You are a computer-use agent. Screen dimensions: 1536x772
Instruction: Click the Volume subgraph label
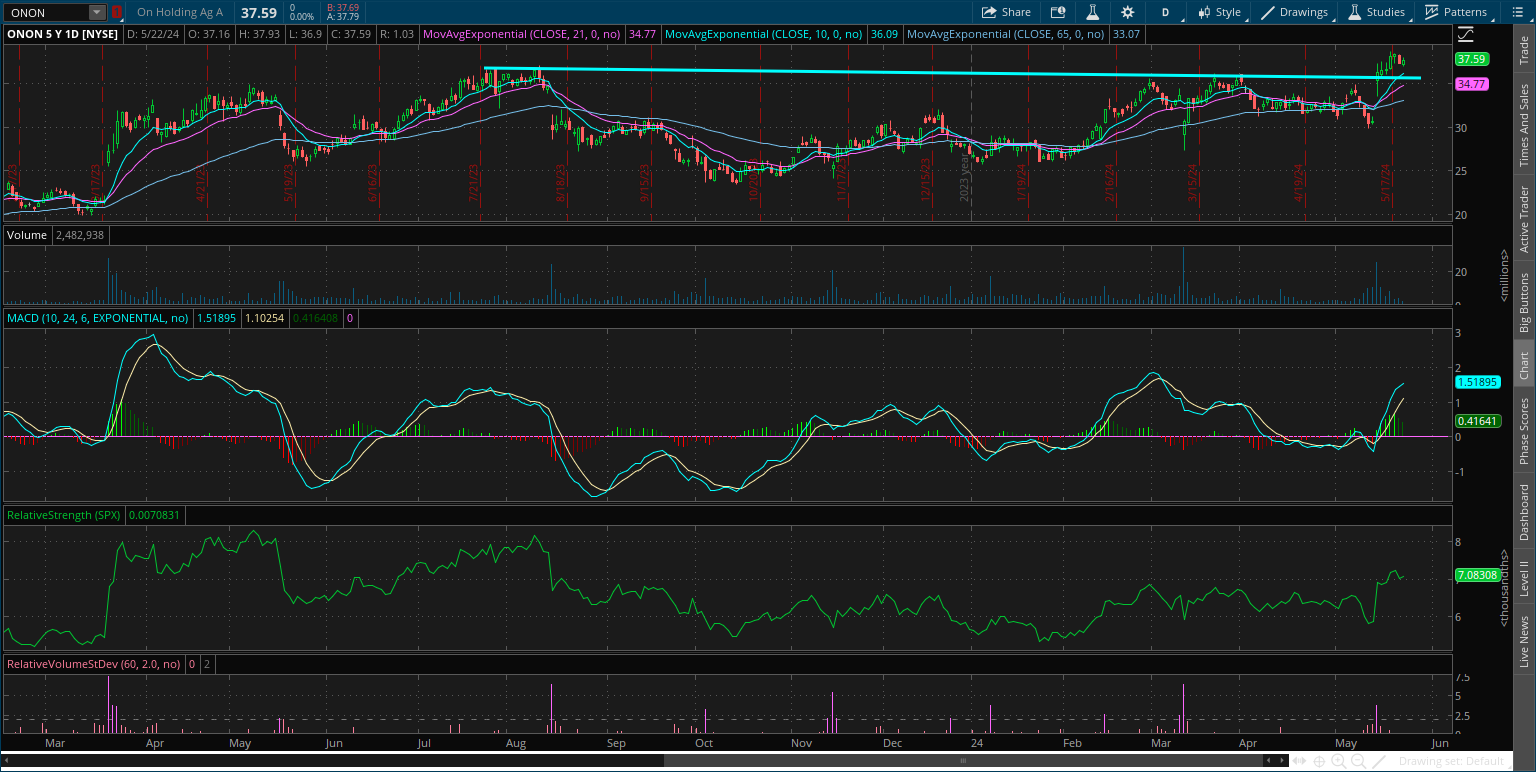(25, 235)
